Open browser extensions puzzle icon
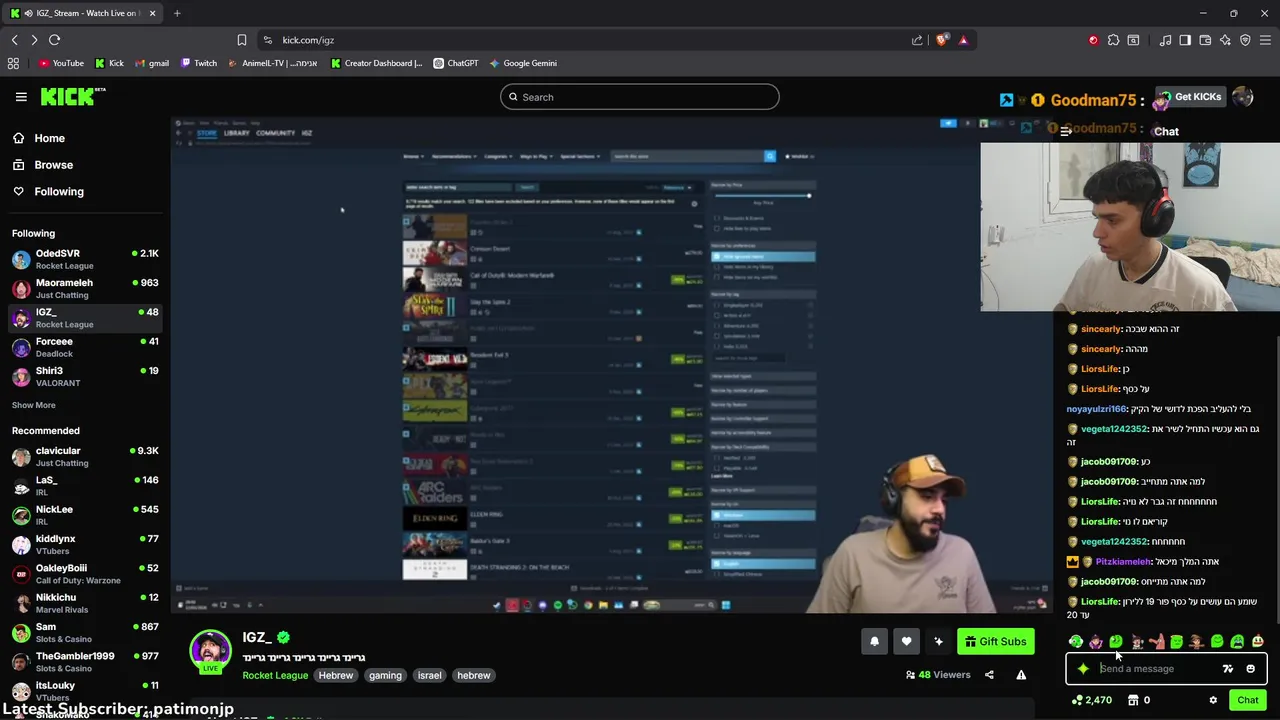Viewport: 1280px width, 720px height. pos(1113,40)
